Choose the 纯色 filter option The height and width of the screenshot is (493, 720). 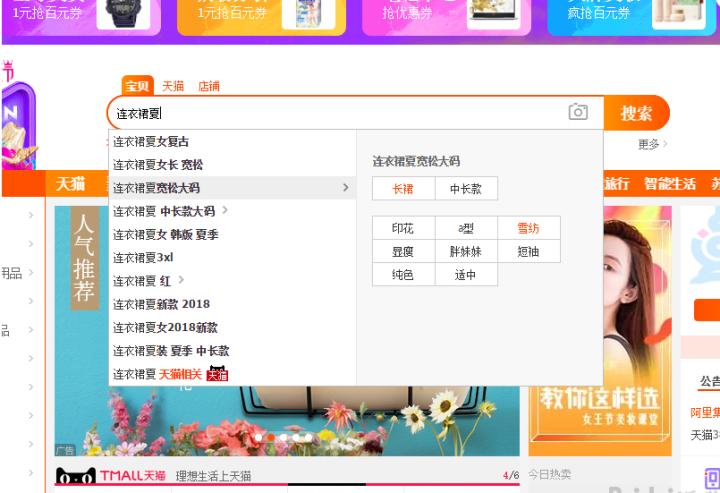(x=403, y=275)
